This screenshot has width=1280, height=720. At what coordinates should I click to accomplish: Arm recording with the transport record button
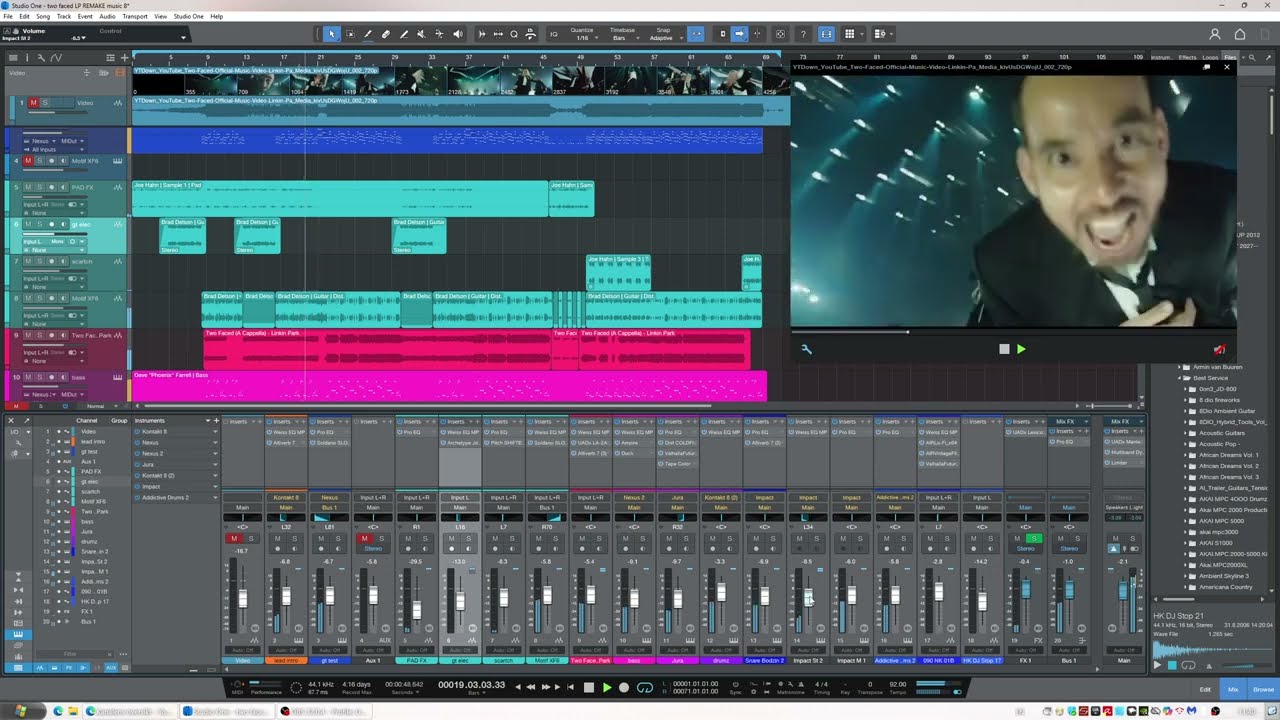click(624, 687)
